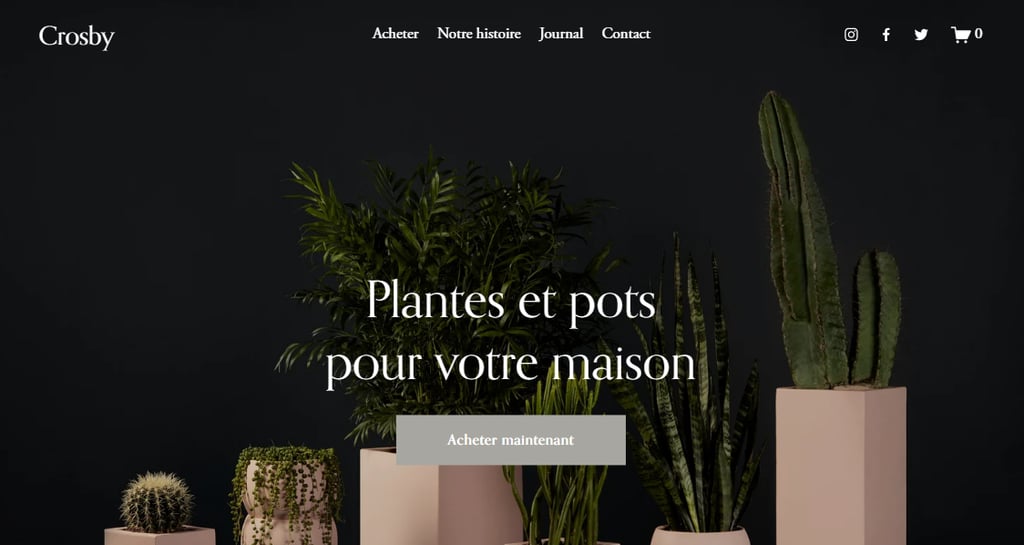Go to Notre histoire page

(479, 33)
